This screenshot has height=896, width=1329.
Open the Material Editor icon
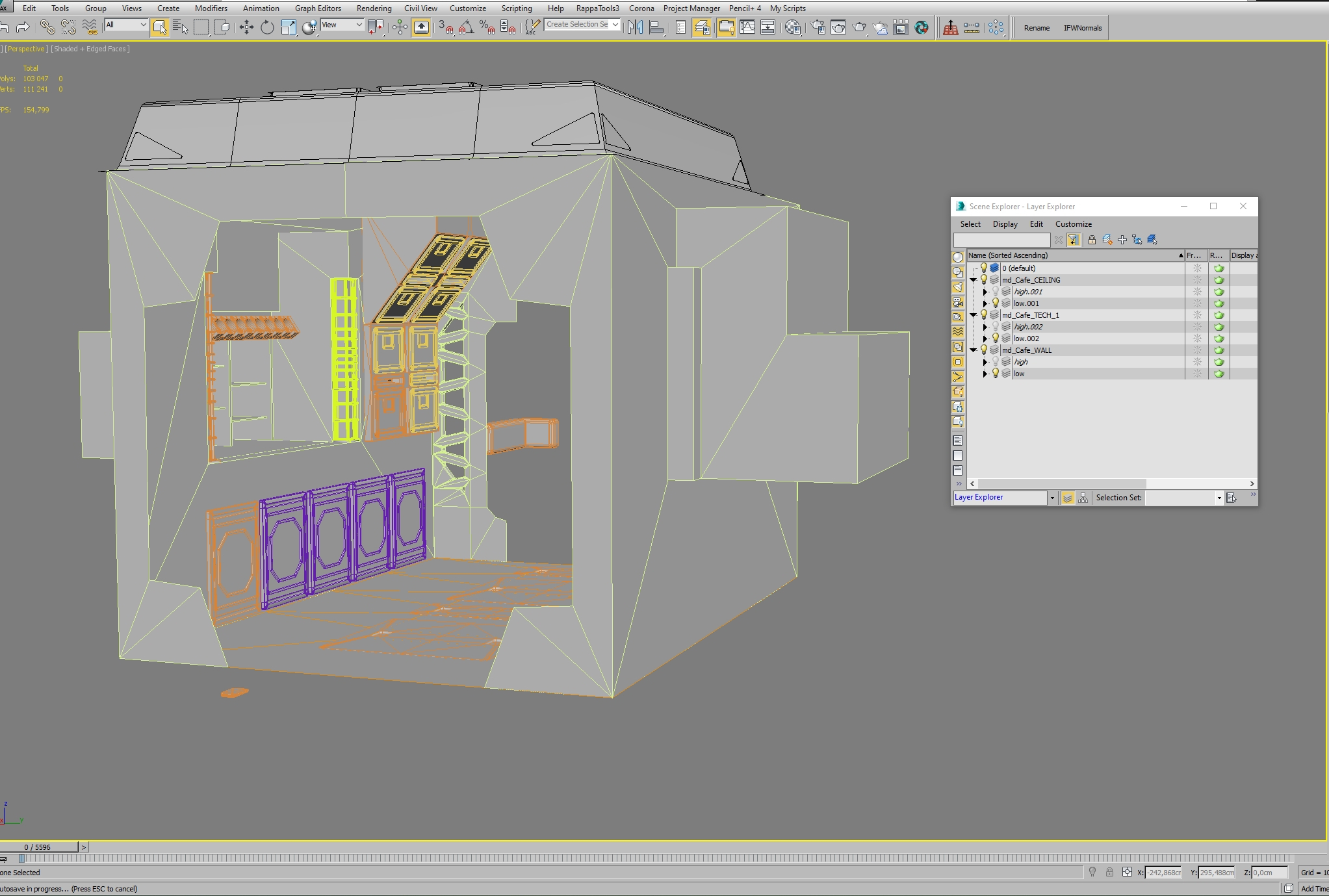click(x=793, y=27)
